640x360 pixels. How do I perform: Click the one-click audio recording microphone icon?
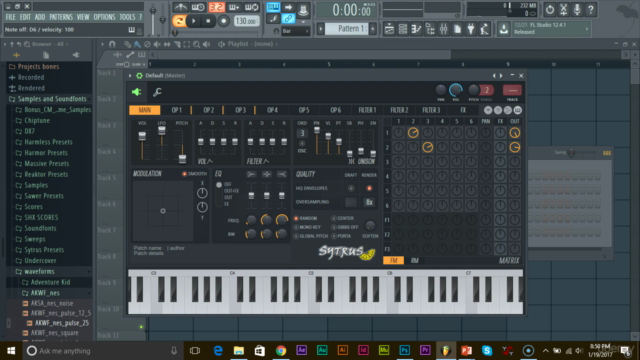[577, 9]
